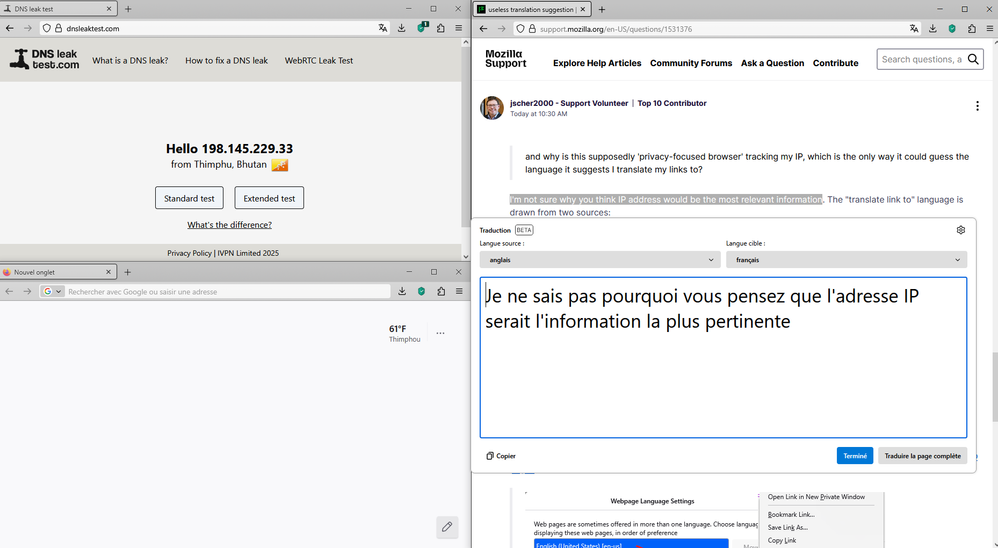Open downloads in the DNS leak test window
Image resolution: width=998 pixels, height=548 pixels.
pos(402,28)
